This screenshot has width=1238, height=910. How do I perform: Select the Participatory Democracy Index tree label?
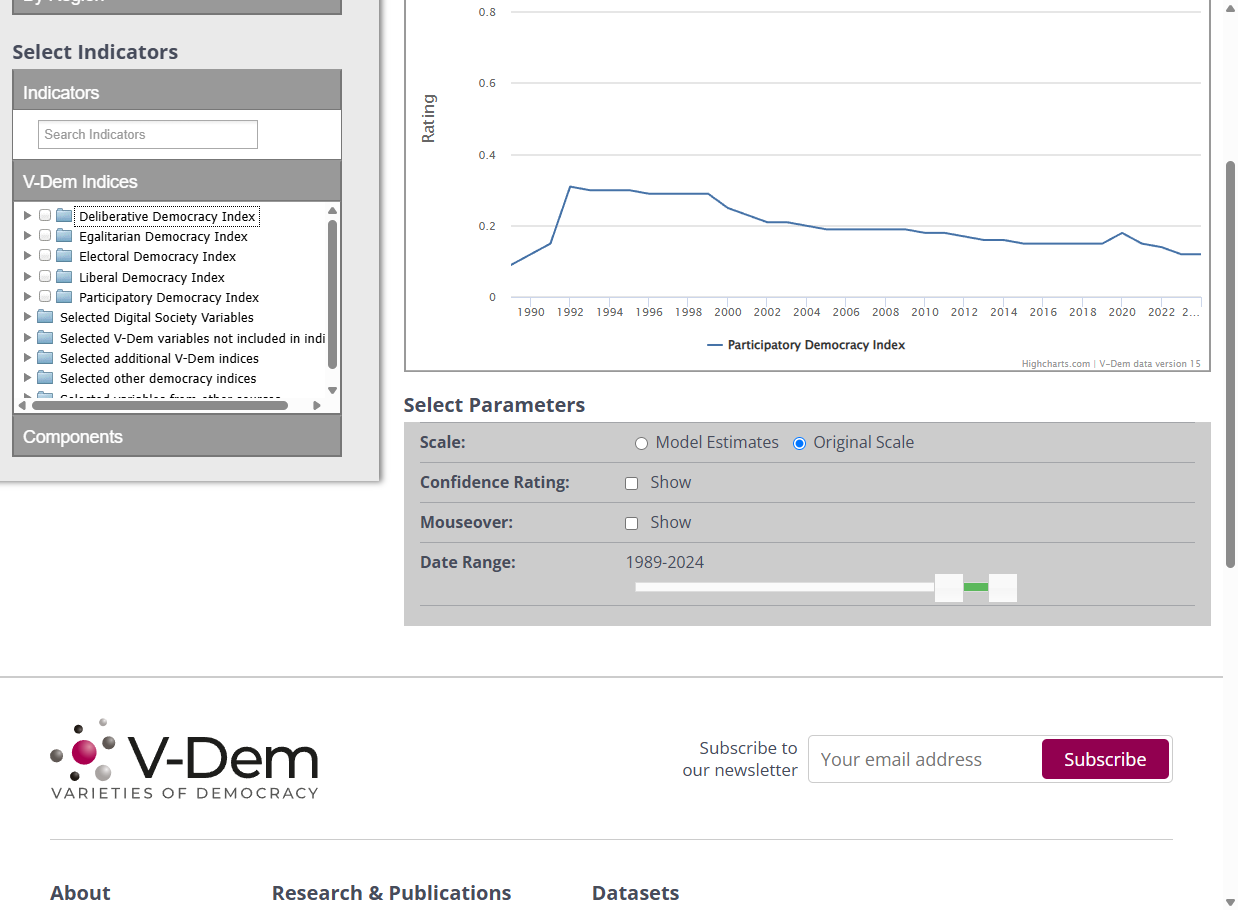(169, 297)
